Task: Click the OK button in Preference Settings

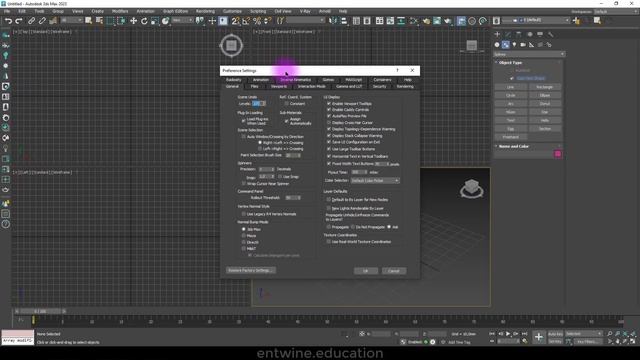Action: pyautogui.click(x=366, y=271)
